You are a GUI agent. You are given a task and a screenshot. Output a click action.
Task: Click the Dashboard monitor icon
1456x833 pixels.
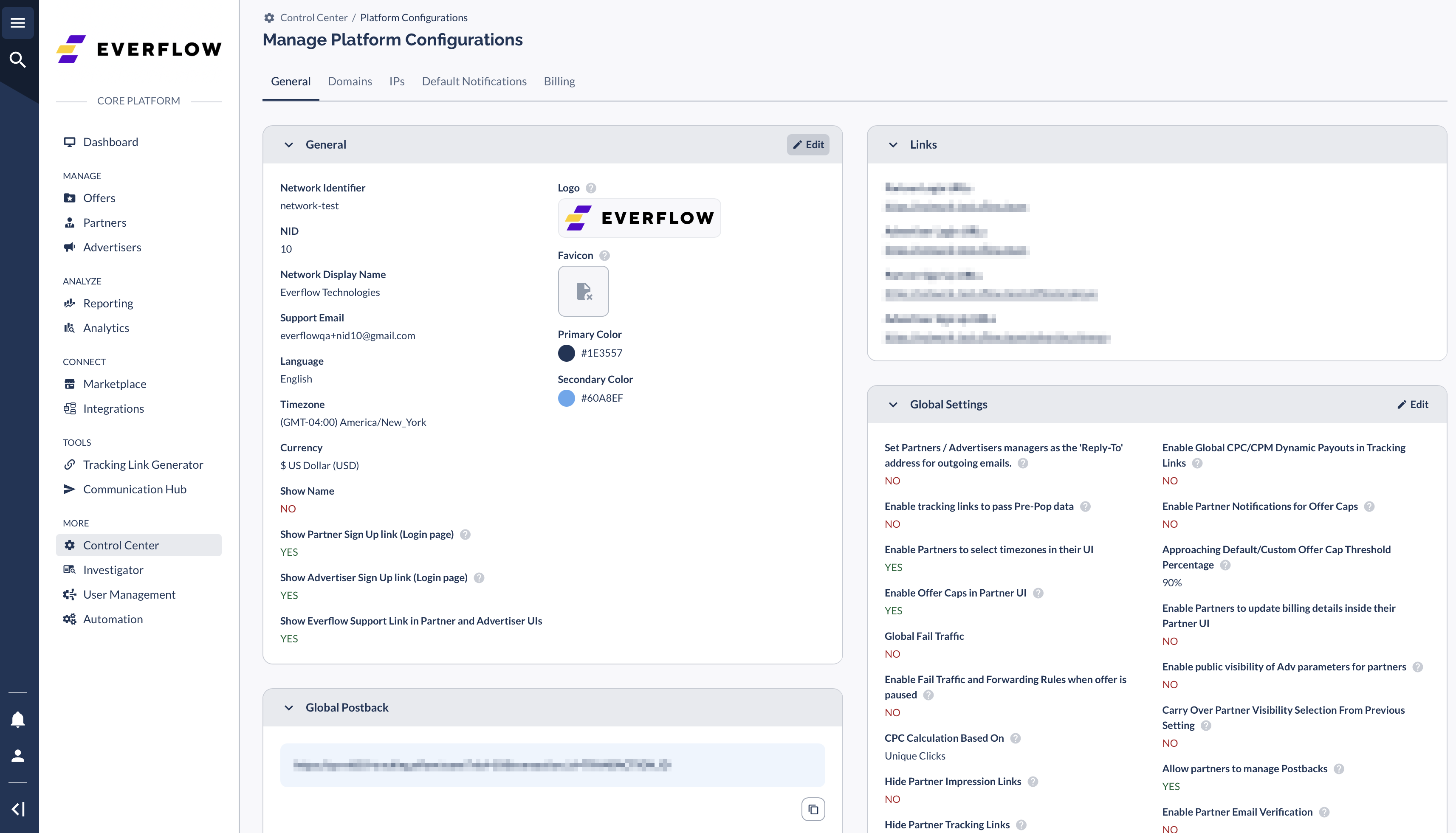click(x=69, y=142)
